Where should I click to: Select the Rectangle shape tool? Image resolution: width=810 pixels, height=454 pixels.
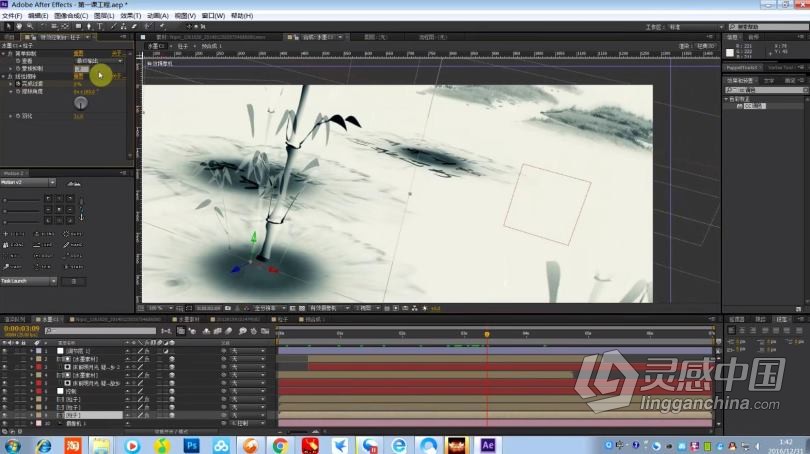pyautogui.click(x=79, y=26)
